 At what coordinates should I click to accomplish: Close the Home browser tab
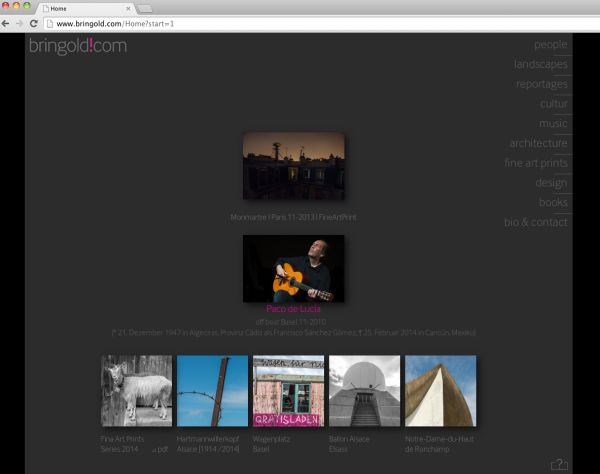click(x=128, y=8)
